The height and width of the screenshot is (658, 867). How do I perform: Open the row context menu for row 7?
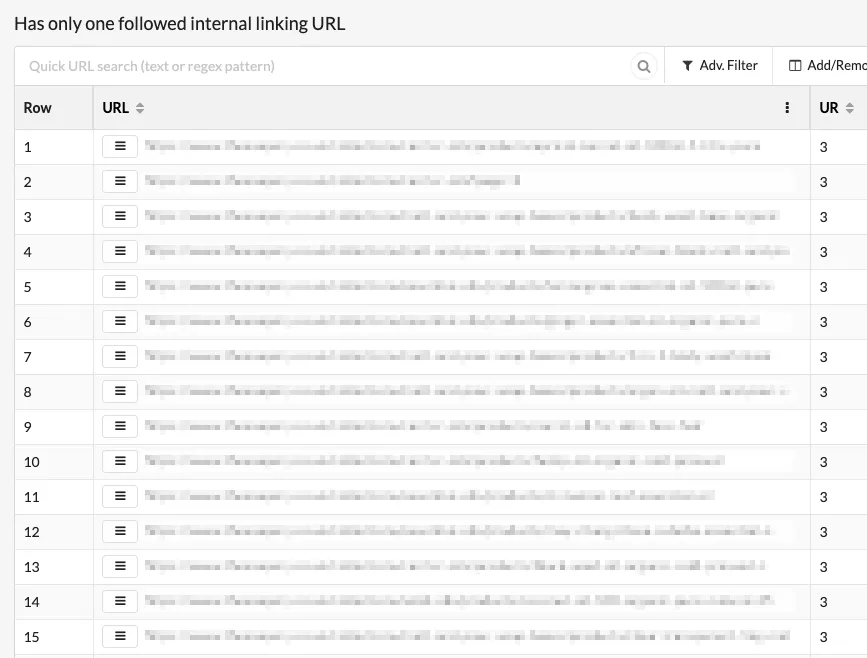pyautogui.click(x=120, y=356)
